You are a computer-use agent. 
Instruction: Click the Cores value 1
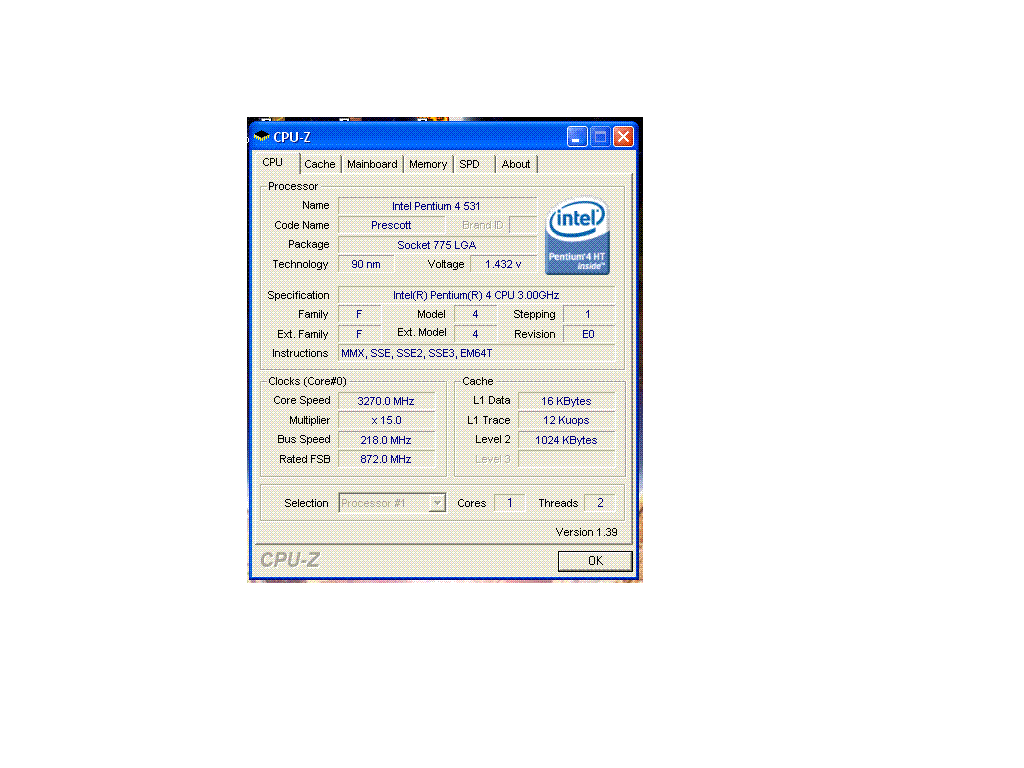(x=510, y=503)
